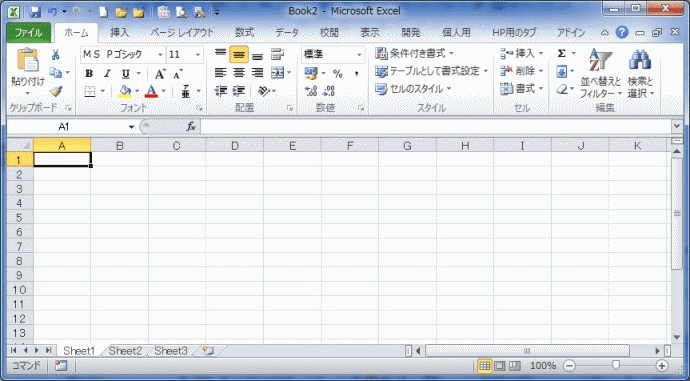Apply Percent Style with % icon
The image size is (690, 381).
(338, 73)
